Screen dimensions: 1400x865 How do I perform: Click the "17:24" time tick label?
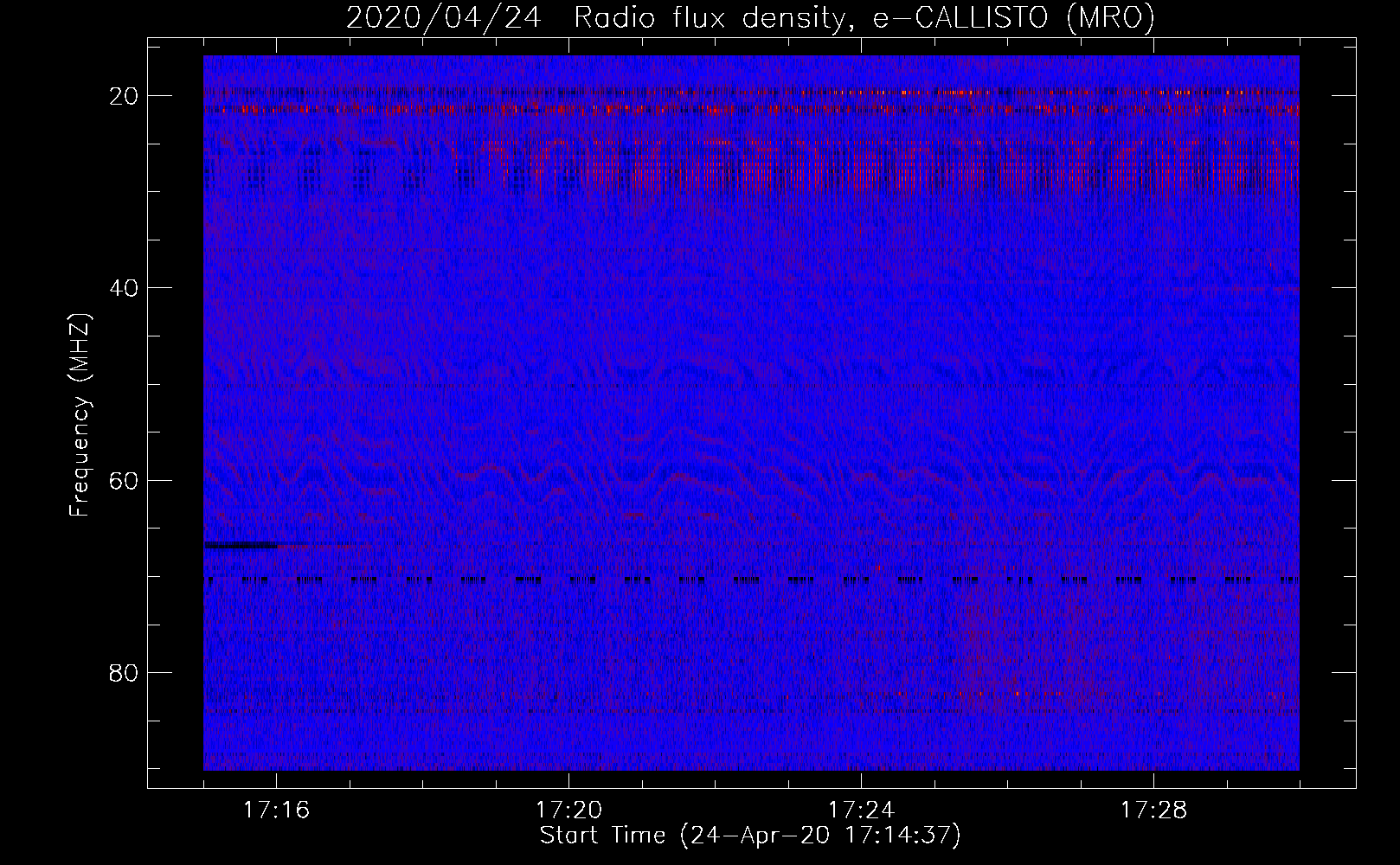[x=861, y=811]
